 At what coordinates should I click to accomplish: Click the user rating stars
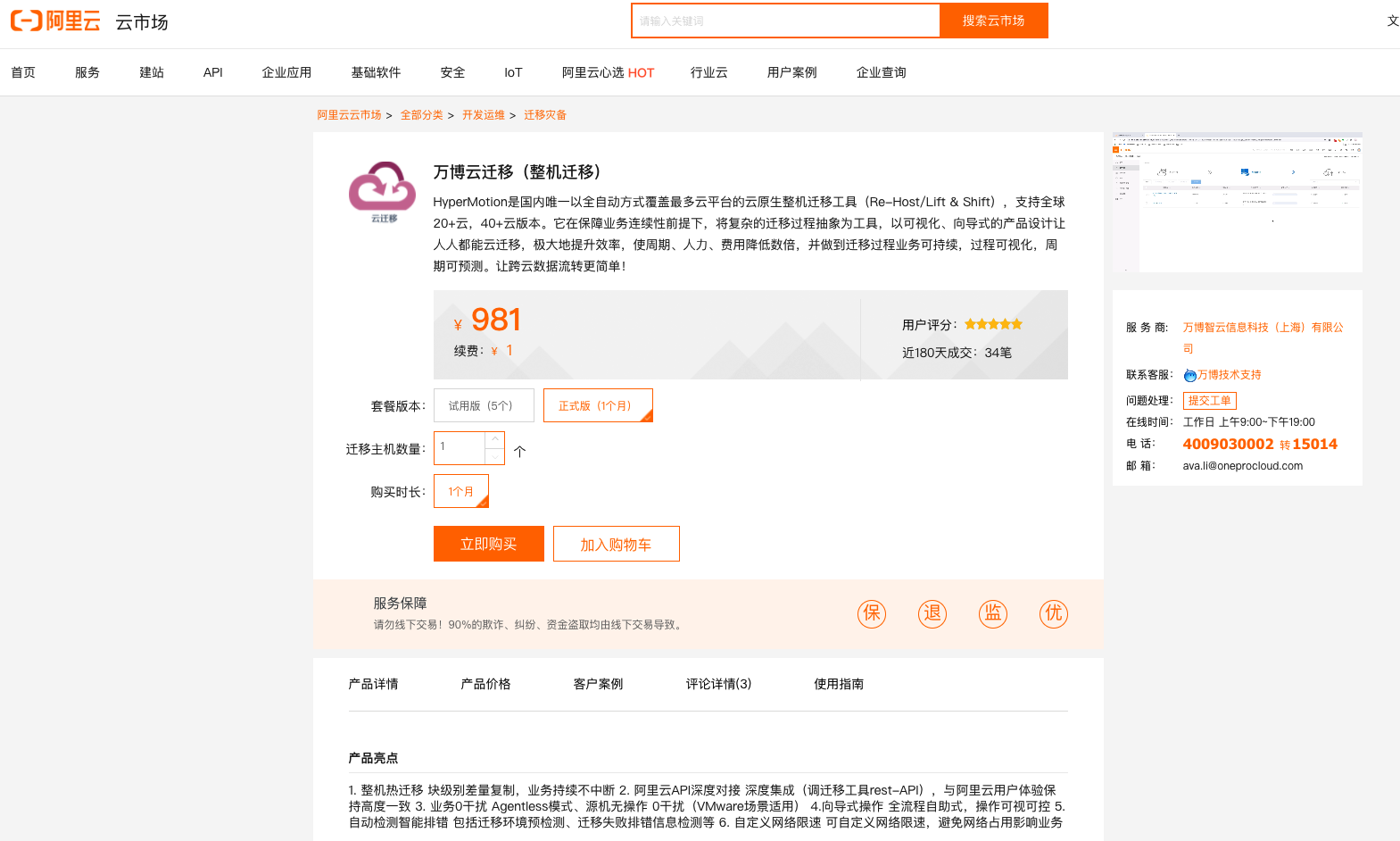pos(993,324)
